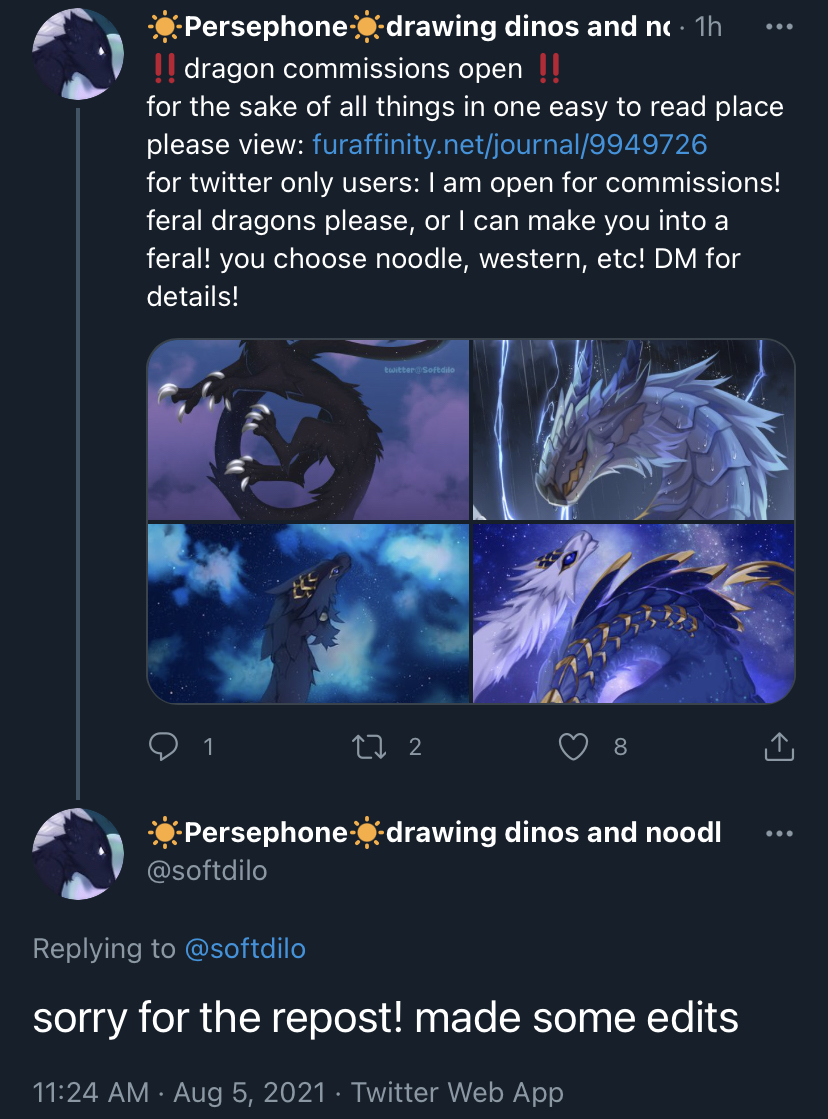
Task: Open more options on the reply tweet
Action: 779,834
